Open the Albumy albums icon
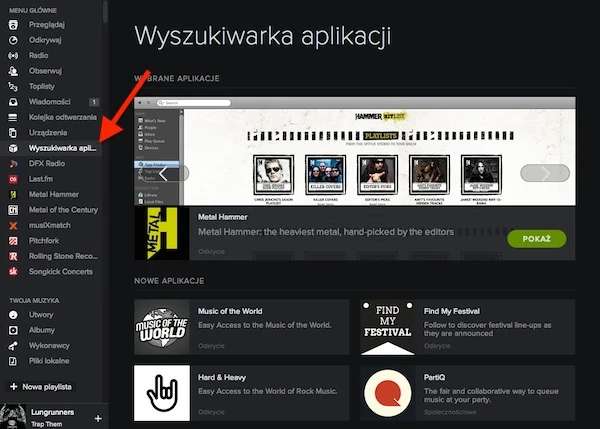Image resolution: width=600 pixels, height=429 pixels. 13,330
